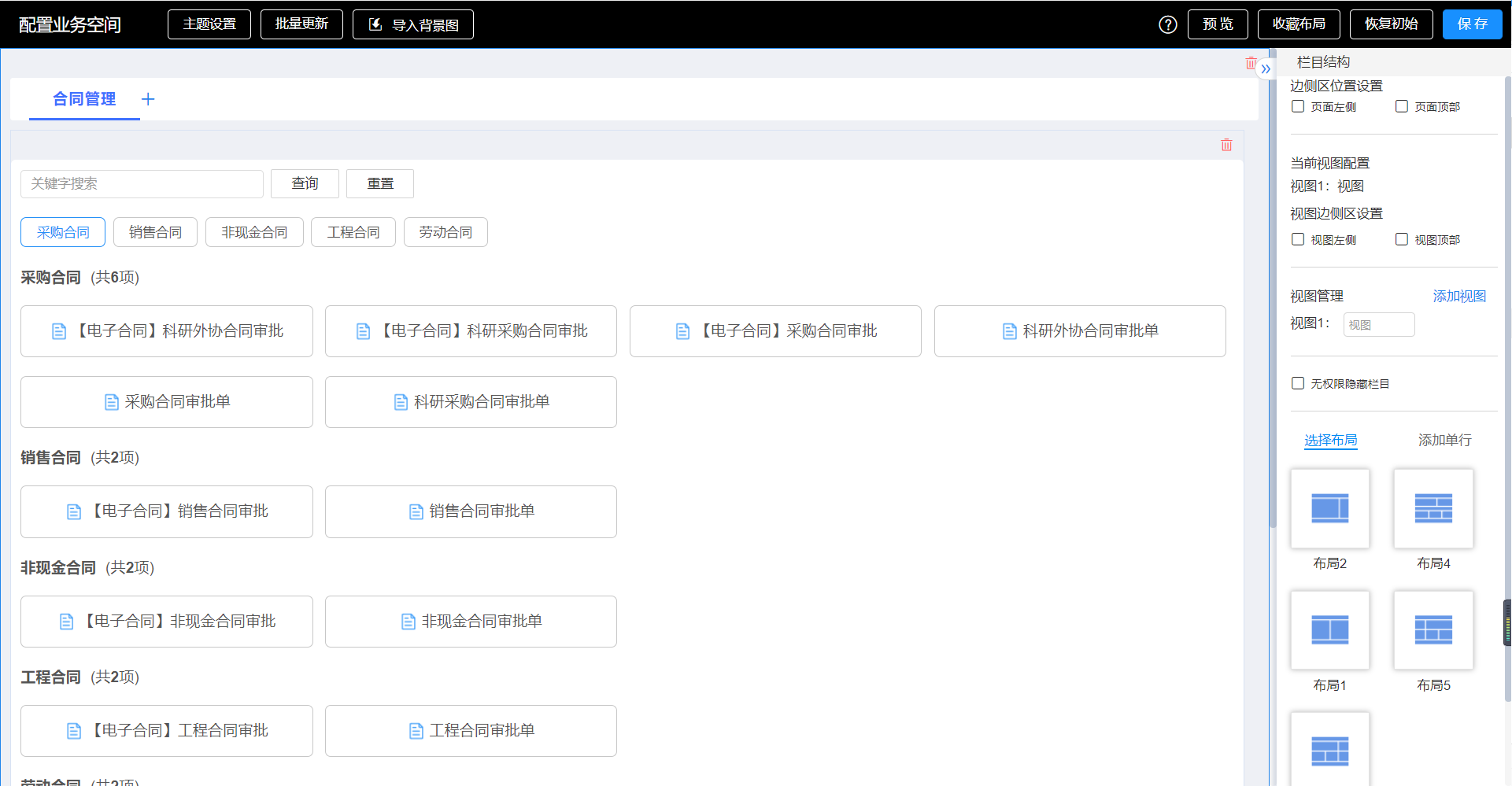The width and height of the screenshot is (1512, 786).
Task: Filter by 工程合同 category
Action: coord(353,232)
